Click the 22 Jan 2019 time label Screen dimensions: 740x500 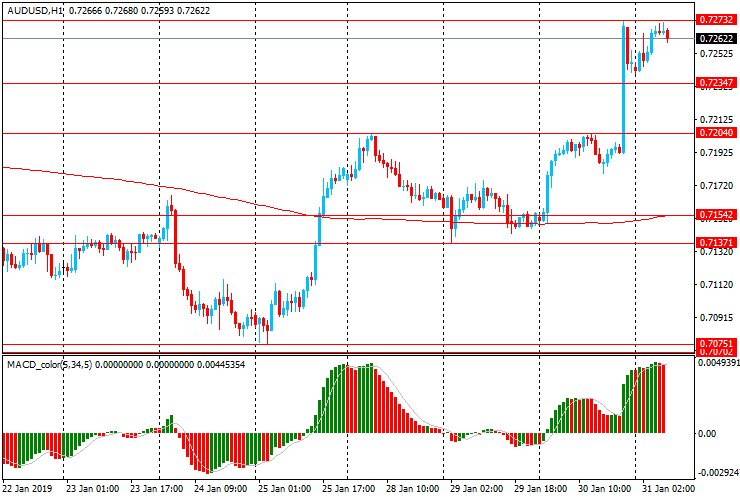[27, 489]
